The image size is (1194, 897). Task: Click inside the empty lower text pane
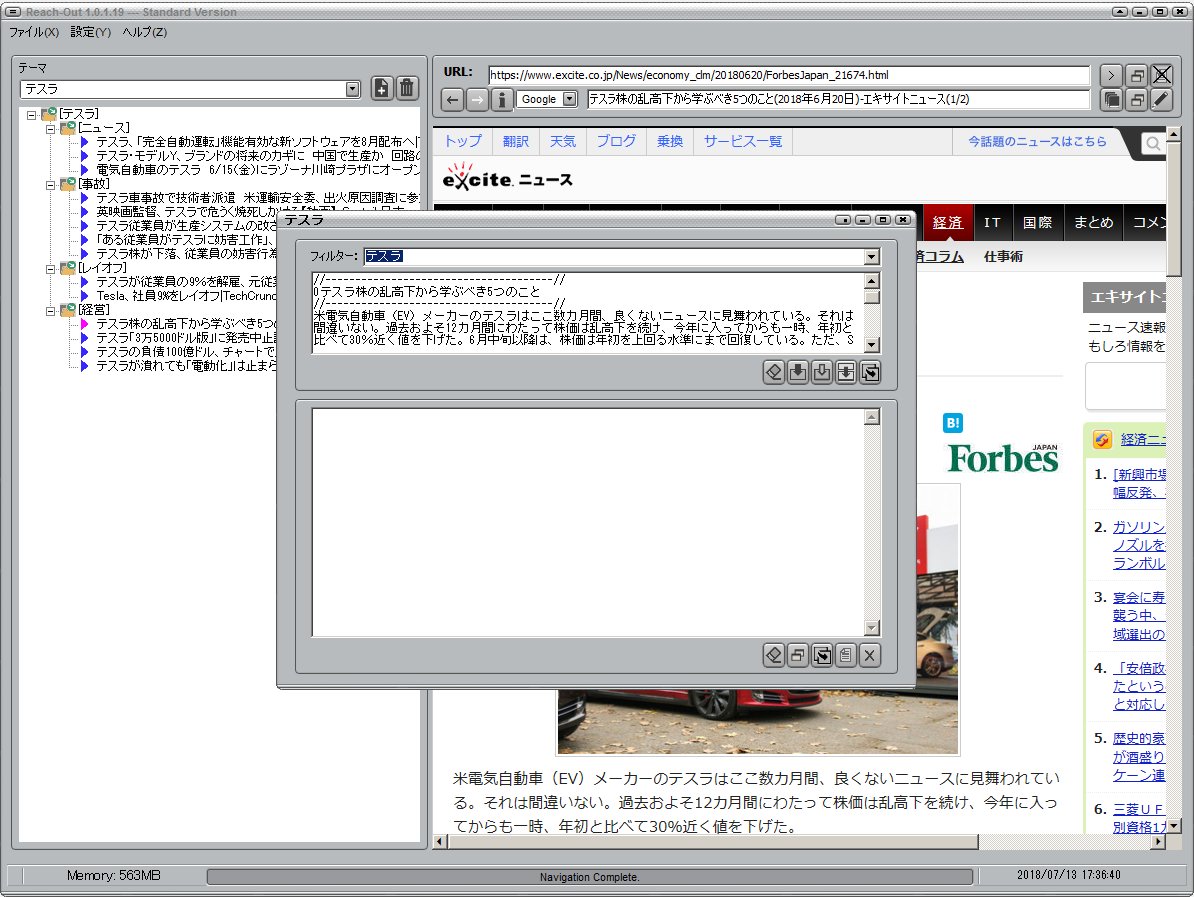click(x=588, y=522)
